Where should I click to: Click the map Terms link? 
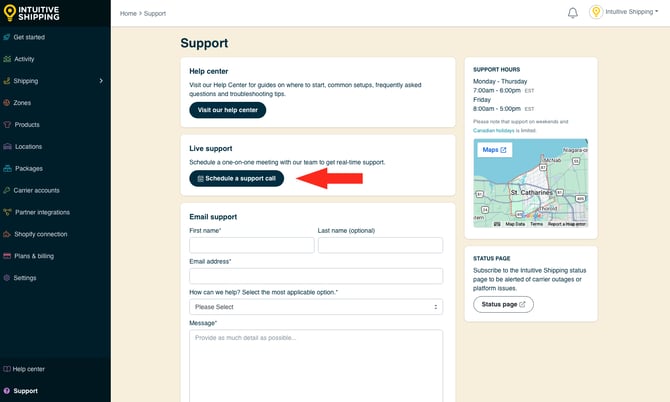pos(536,224)
